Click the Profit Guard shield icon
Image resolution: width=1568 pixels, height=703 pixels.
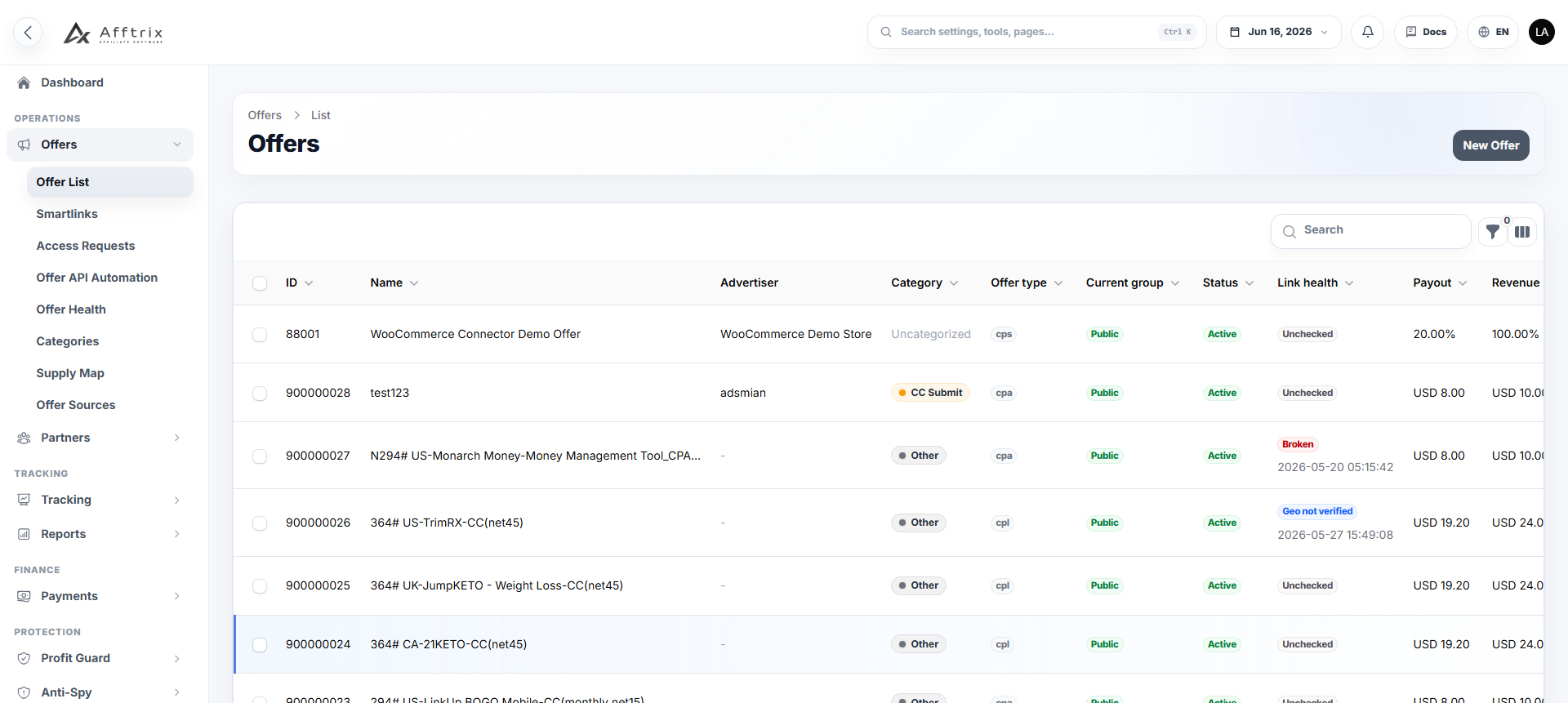24,658
